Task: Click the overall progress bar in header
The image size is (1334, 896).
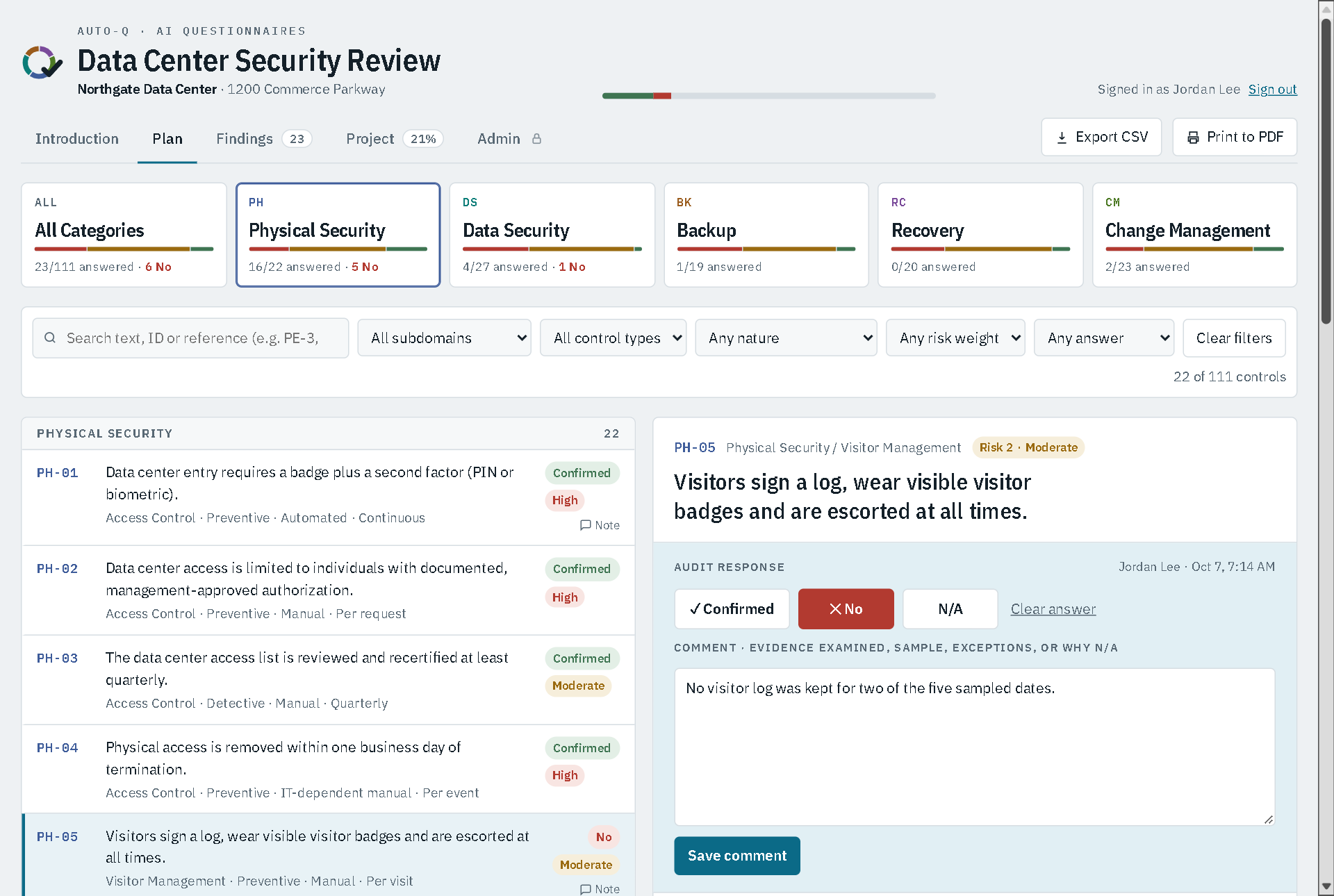Action: tap(769, 96)
